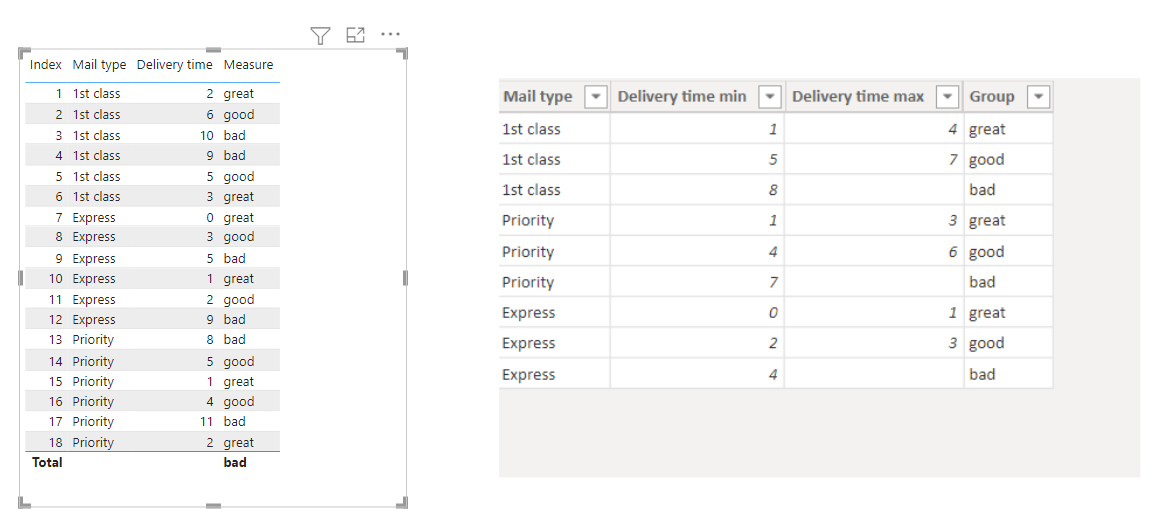Select the row with Index 1
The width and height of the screenshot is (1157, 515).
coord(152,94)
